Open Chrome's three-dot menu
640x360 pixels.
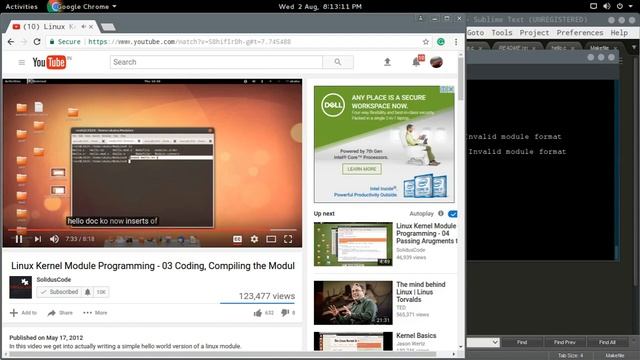(x=456, y=42)
